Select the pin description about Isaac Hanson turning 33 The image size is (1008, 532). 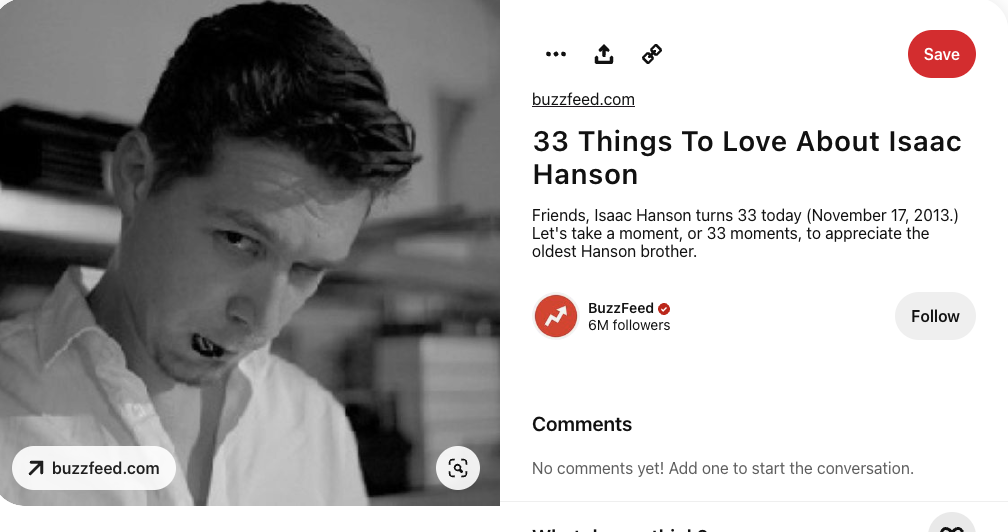pos(745,233)
